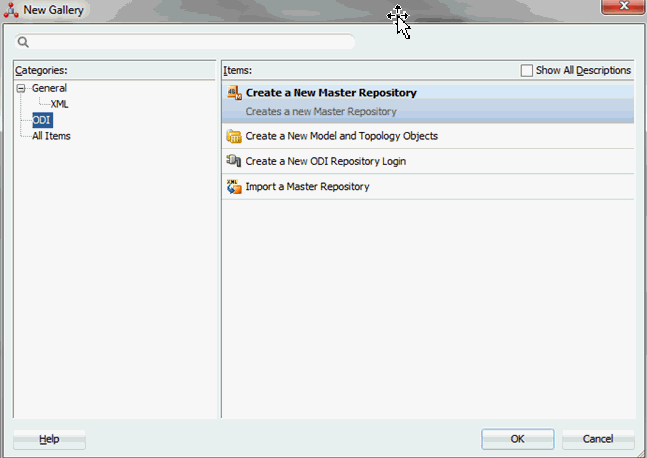Select Import a Master Repository item

pyautogui.click(x=428, y=187)
